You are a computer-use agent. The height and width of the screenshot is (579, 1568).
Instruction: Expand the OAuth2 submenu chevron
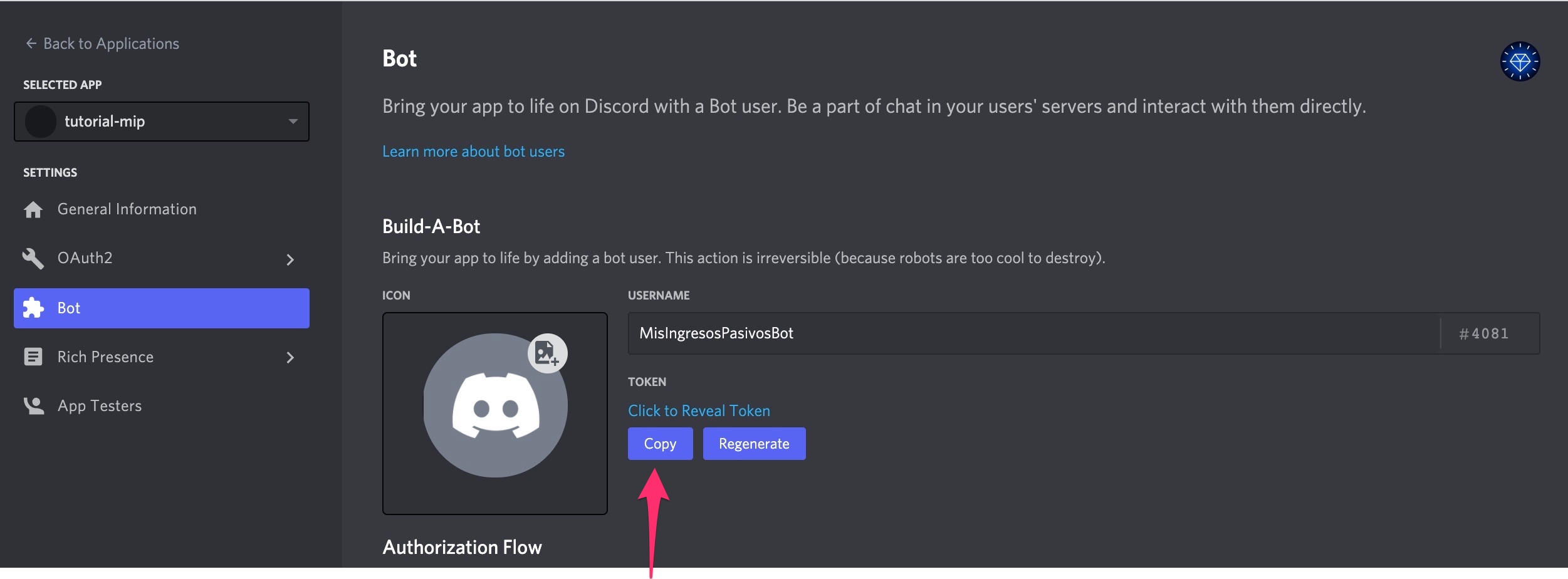point(290,259)
